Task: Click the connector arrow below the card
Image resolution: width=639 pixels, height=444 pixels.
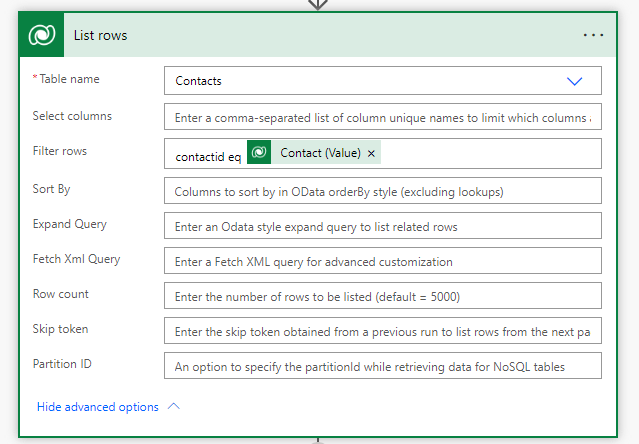Action: click(318, 440)
